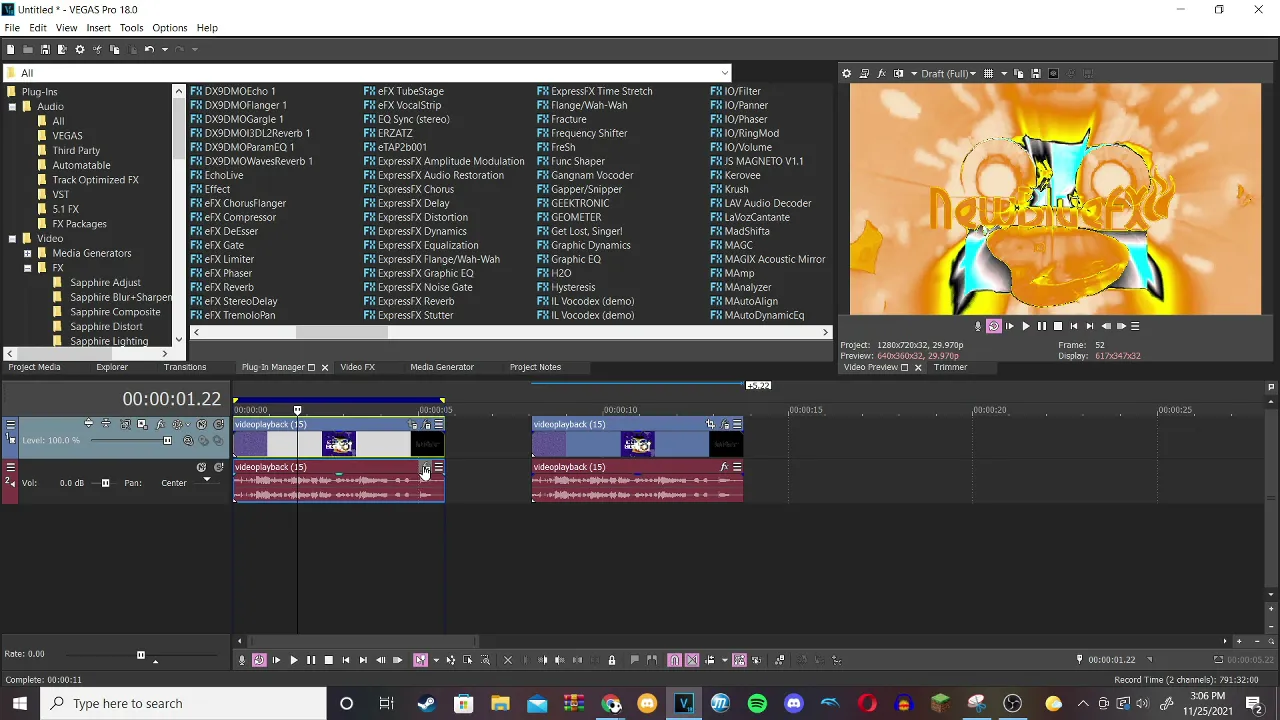
Task: Click the Delete X icon
Action: [x=507, y=660]
